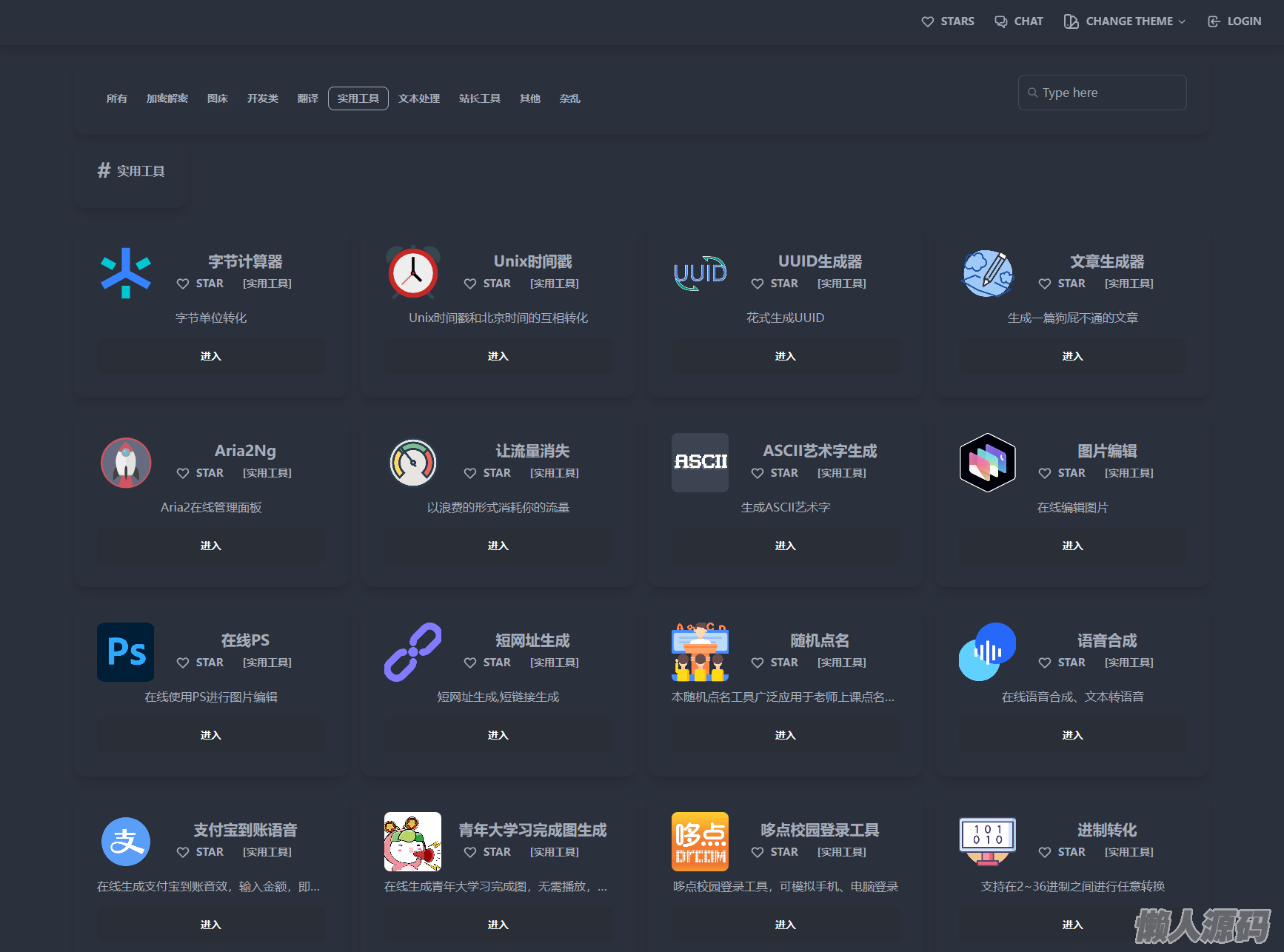Click the [实用工具] tag on 语音合成 card
The width and height of the screenshot is (1284, 952).
click(x=1129, y=663)
